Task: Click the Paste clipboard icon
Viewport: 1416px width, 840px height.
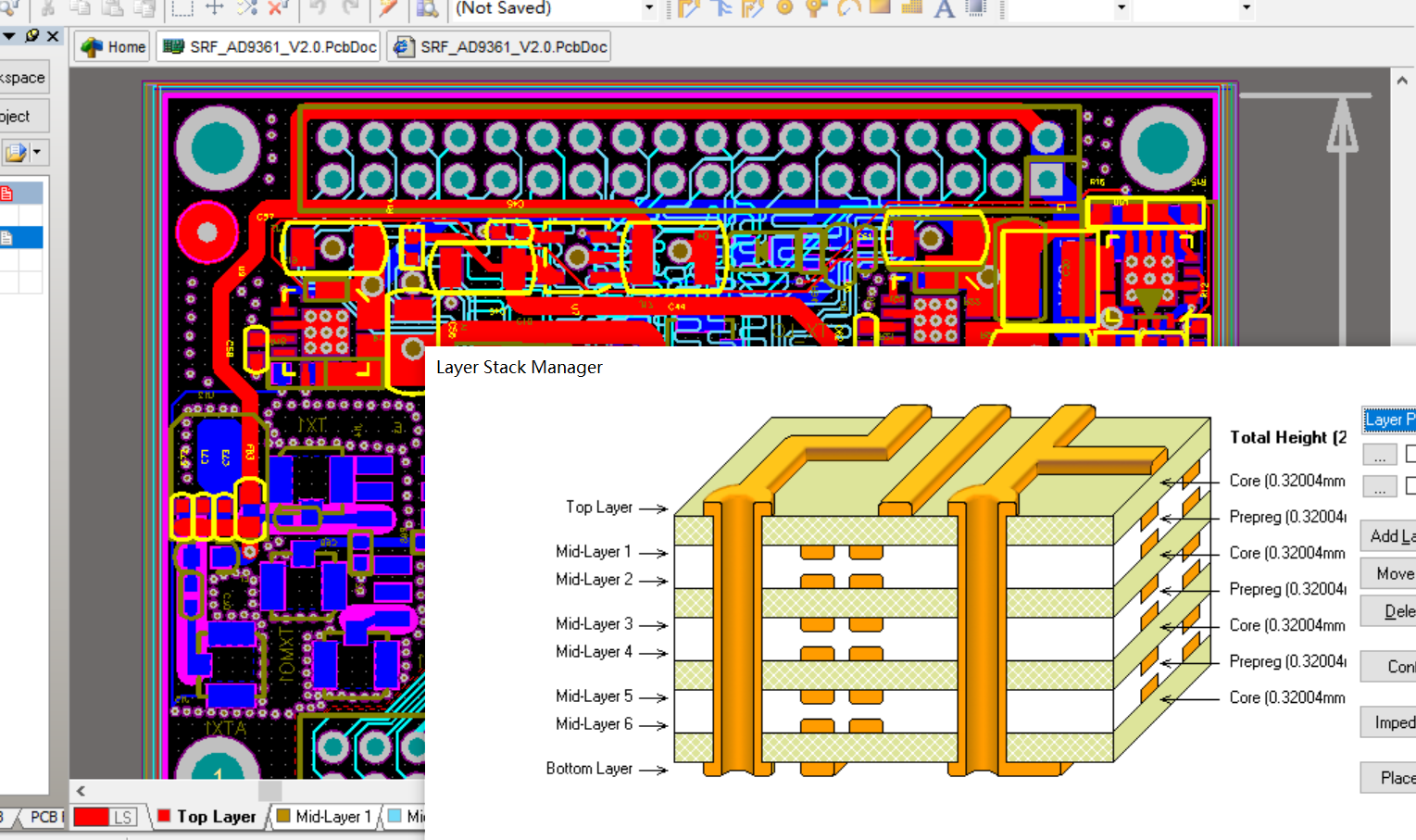Action: pyautogui.click(x=112, y=7)
